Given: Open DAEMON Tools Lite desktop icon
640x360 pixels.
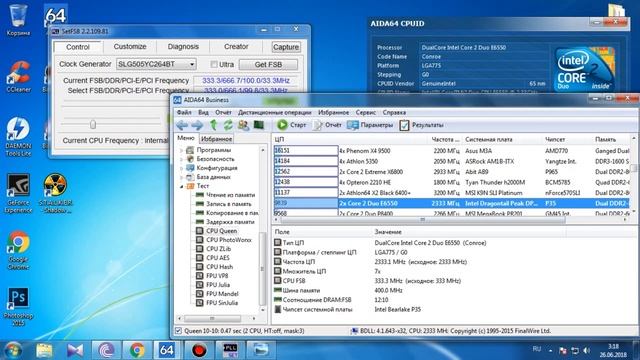Looking at the screenshot, I should (x=18, y=137).
